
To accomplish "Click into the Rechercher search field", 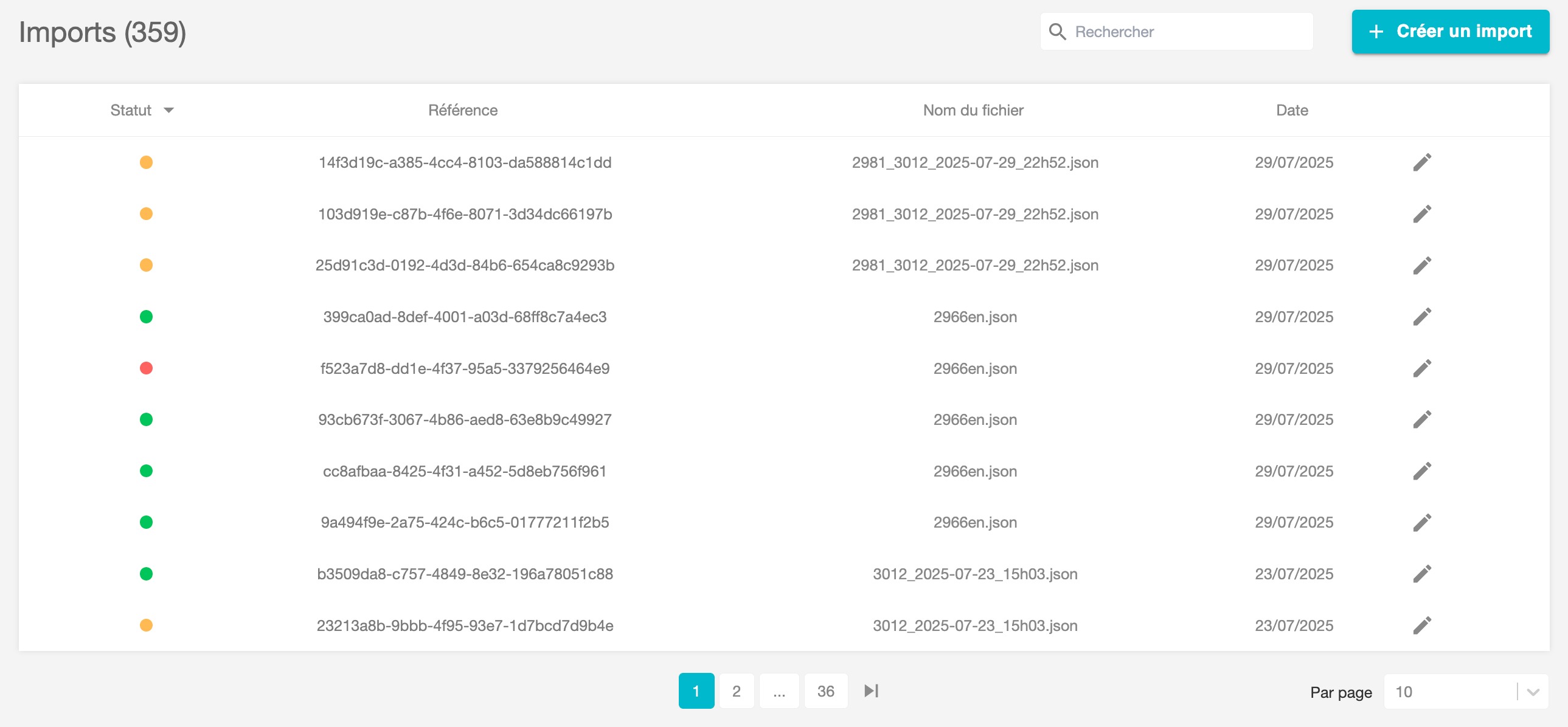I will pyautogui.click(x=1187, y=32).
